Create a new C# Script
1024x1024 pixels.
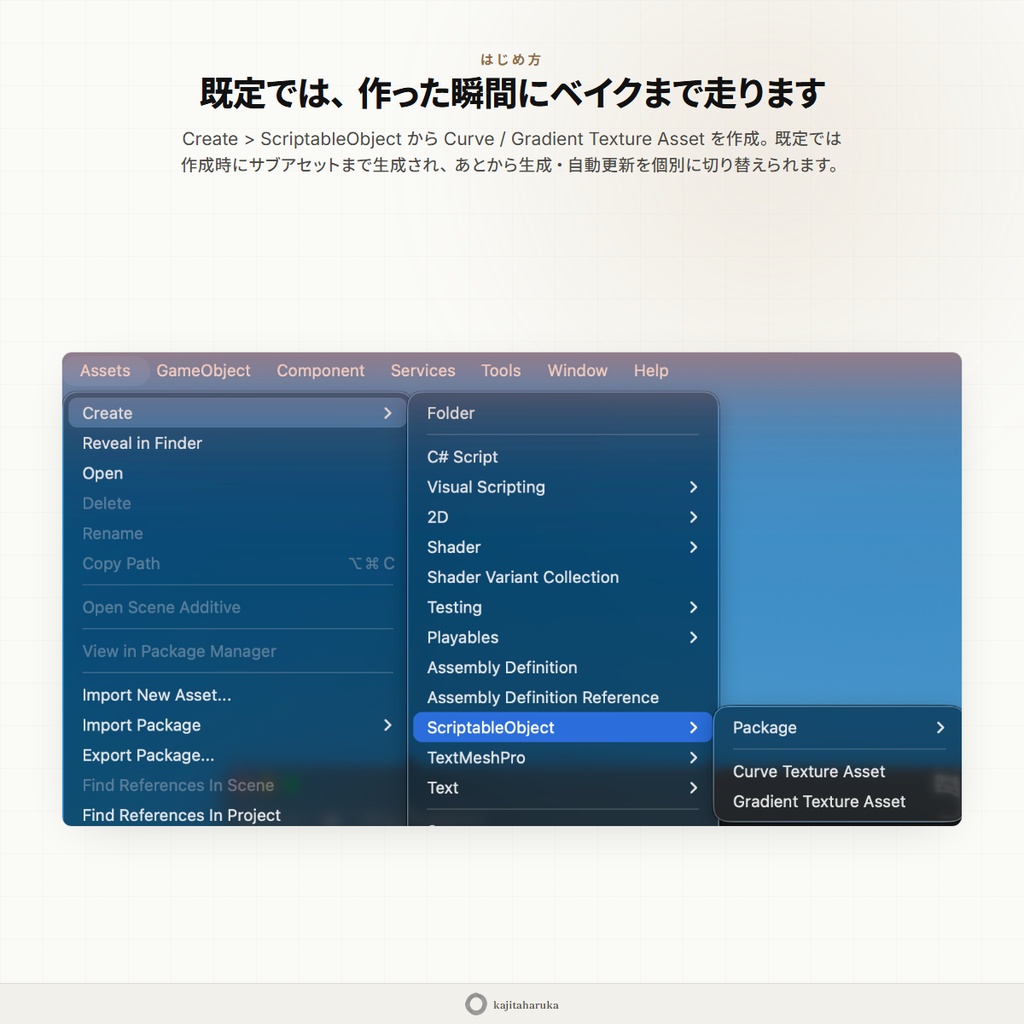point(562,457)
